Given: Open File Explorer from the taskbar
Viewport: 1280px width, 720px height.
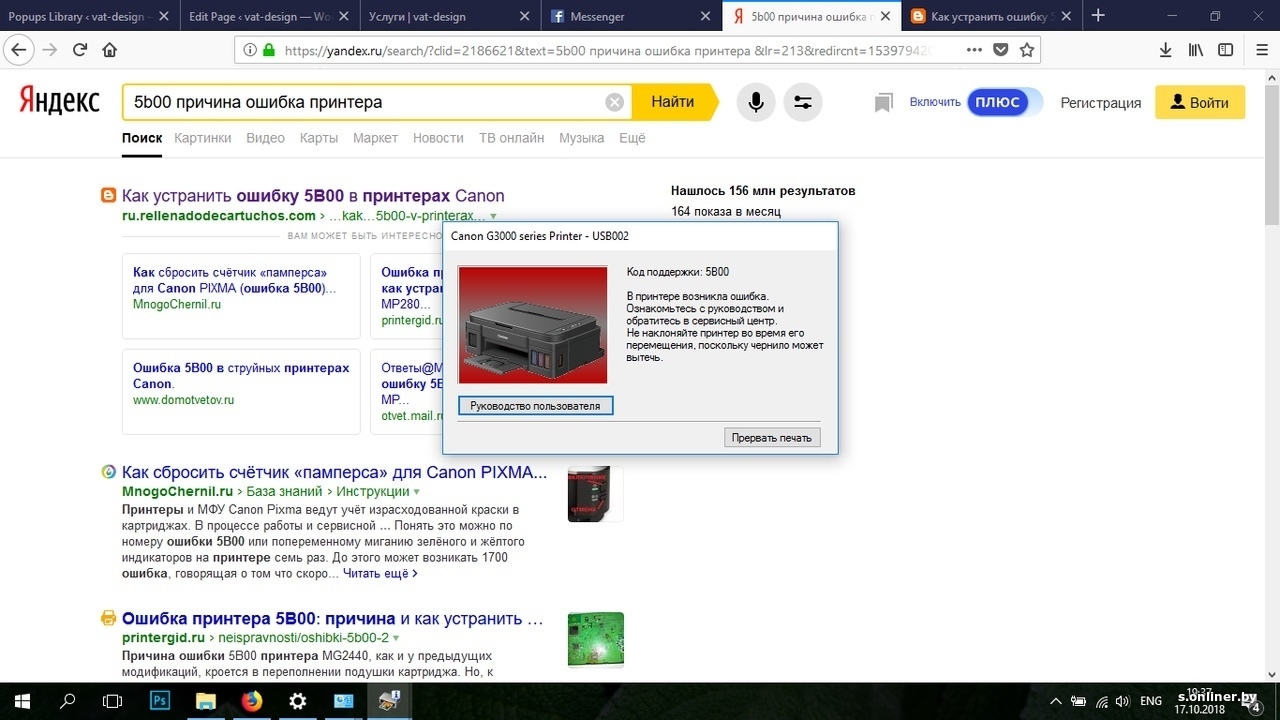Looking at the screenshot, I should tap(206, 701).
